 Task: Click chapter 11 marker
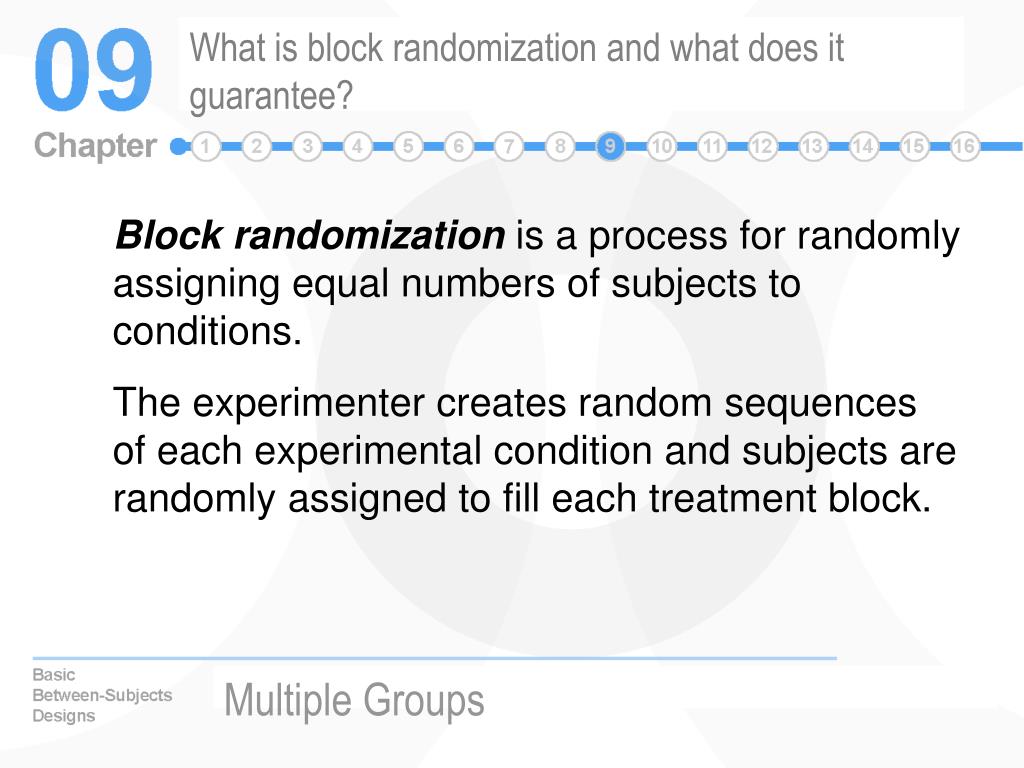coord(711,146)
